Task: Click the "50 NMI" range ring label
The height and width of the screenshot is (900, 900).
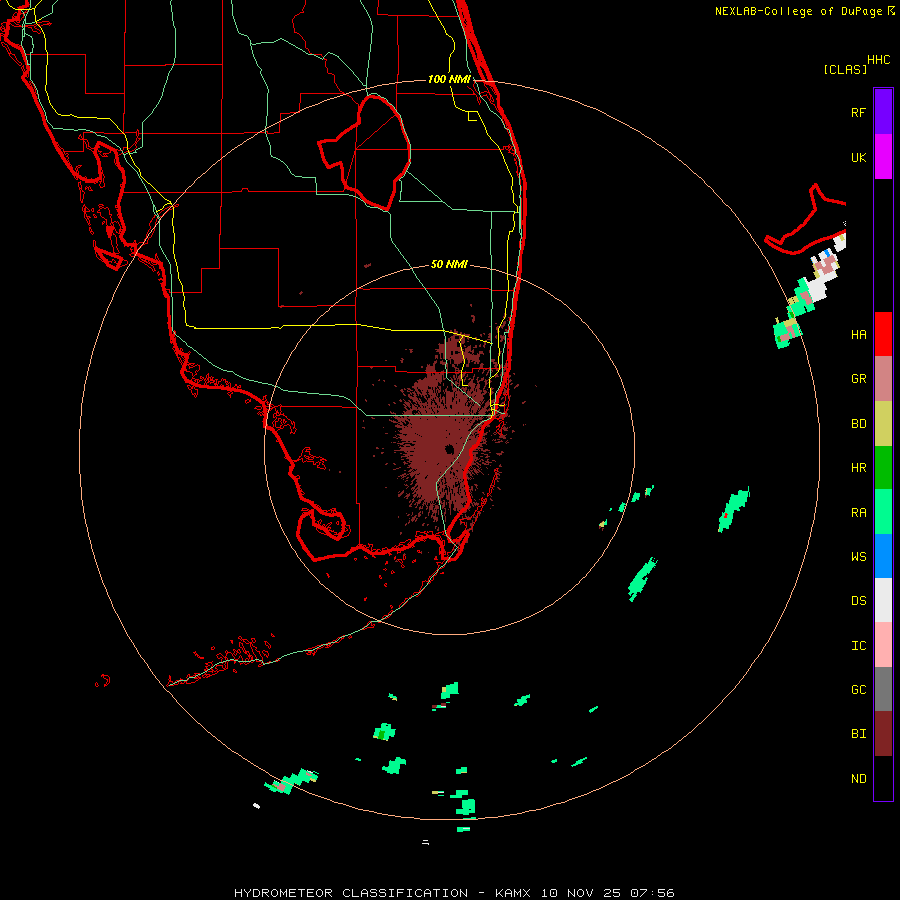Action: coord(449,264)
